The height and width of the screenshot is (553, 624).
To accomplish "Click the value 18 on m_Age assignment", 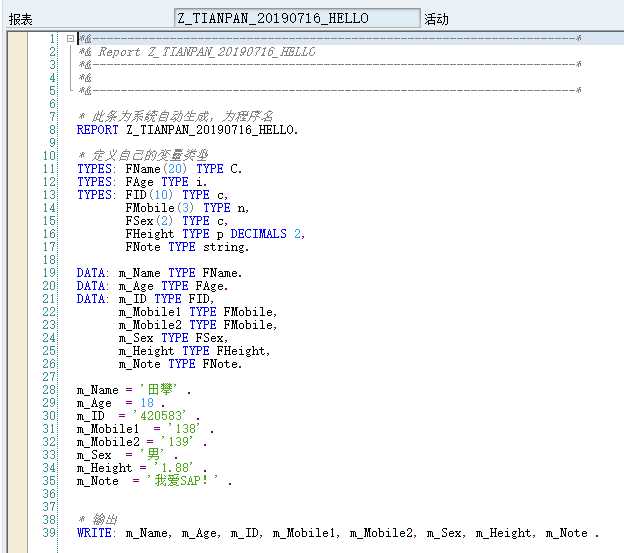I will point(146,403).
